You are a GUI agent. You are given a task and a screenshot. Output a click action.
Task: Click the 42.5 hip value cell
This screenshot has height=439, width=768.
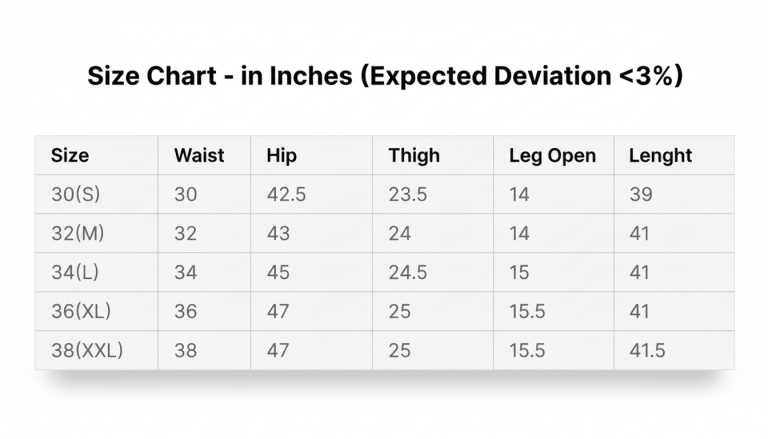pos(286,194)
